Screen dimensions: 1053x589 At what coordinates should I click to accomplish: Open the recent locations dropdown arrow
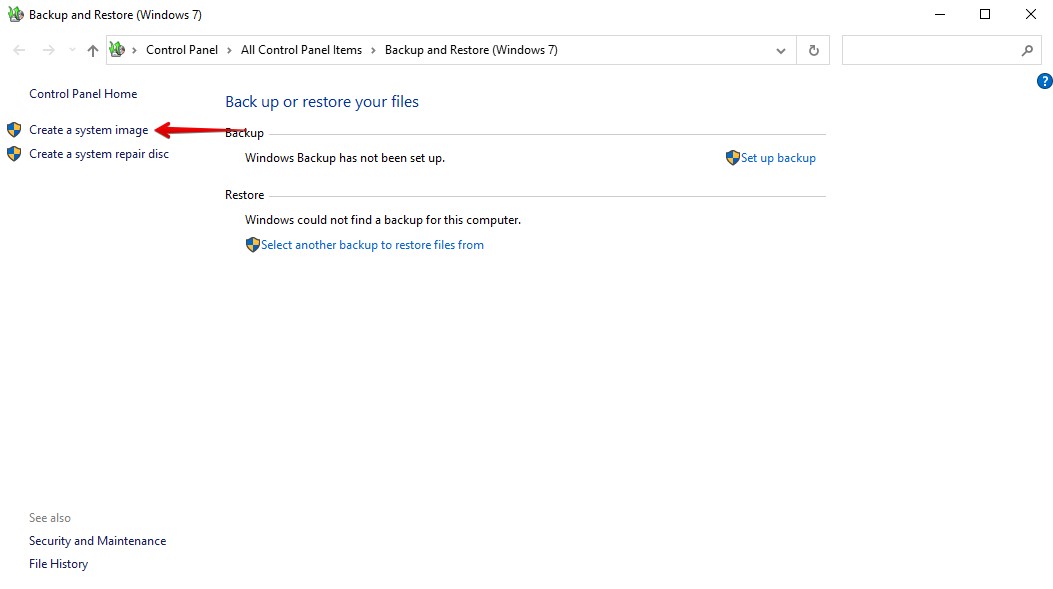click(72, 50)
